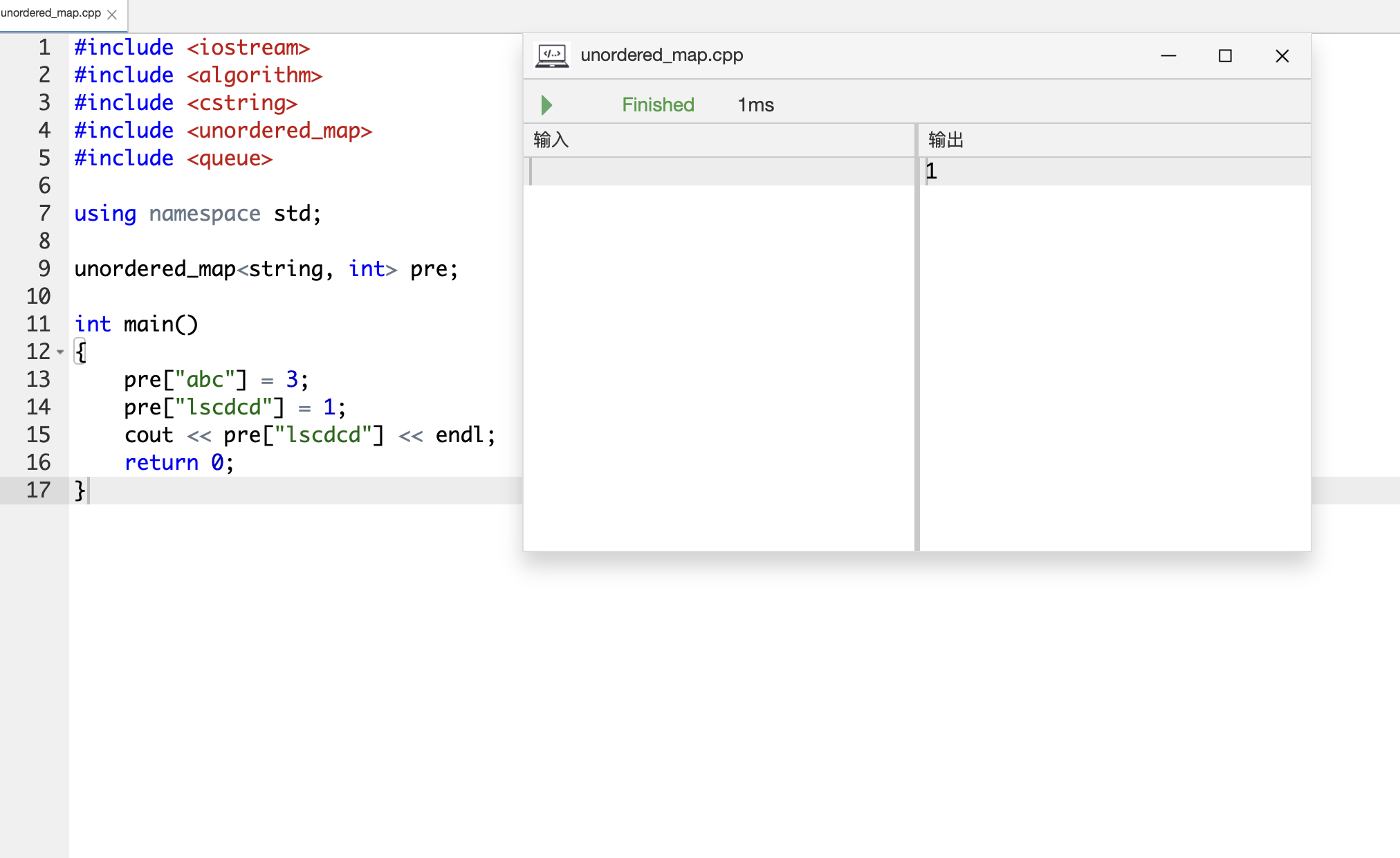1400x858 pixels.
Task: Click the pre["lscdcd"] = 1; statement
Action: (235, 408)
